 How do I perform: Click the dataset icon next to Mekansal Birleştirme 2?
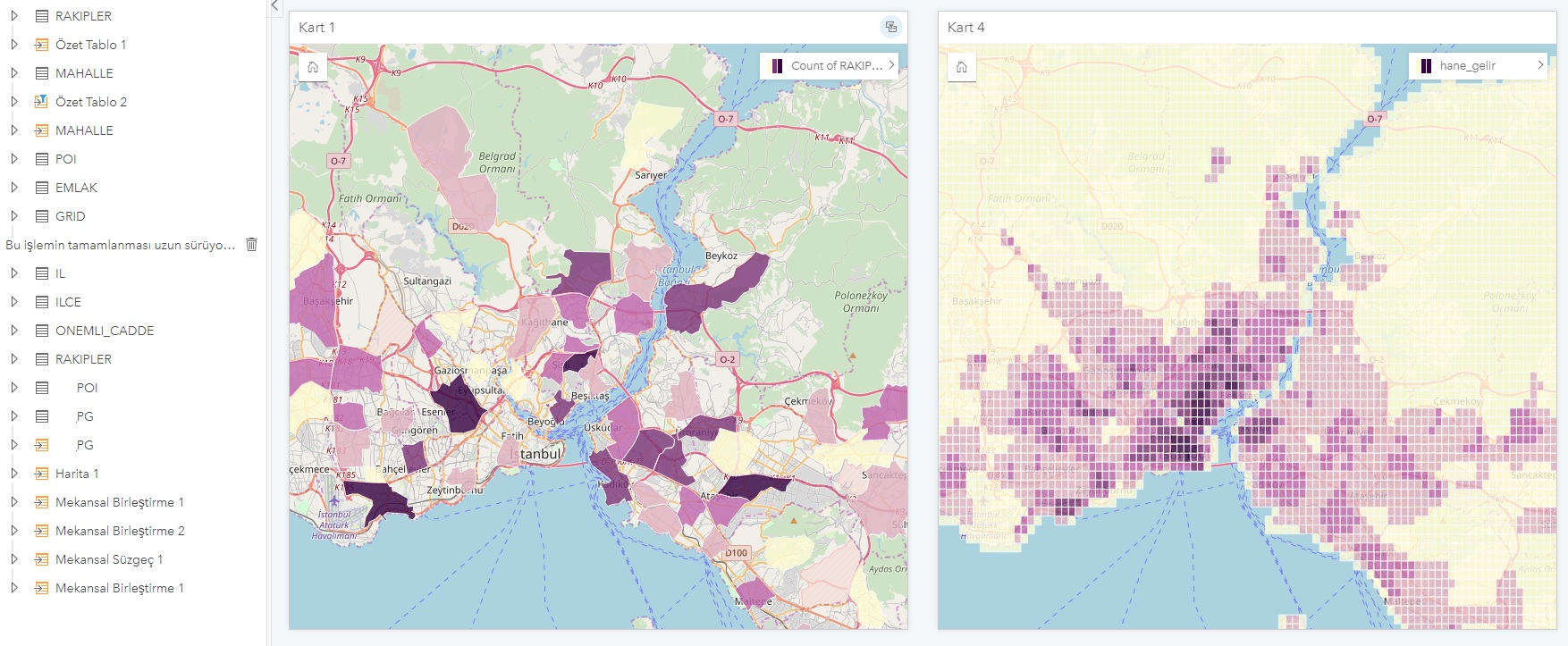tap(41, 531)
